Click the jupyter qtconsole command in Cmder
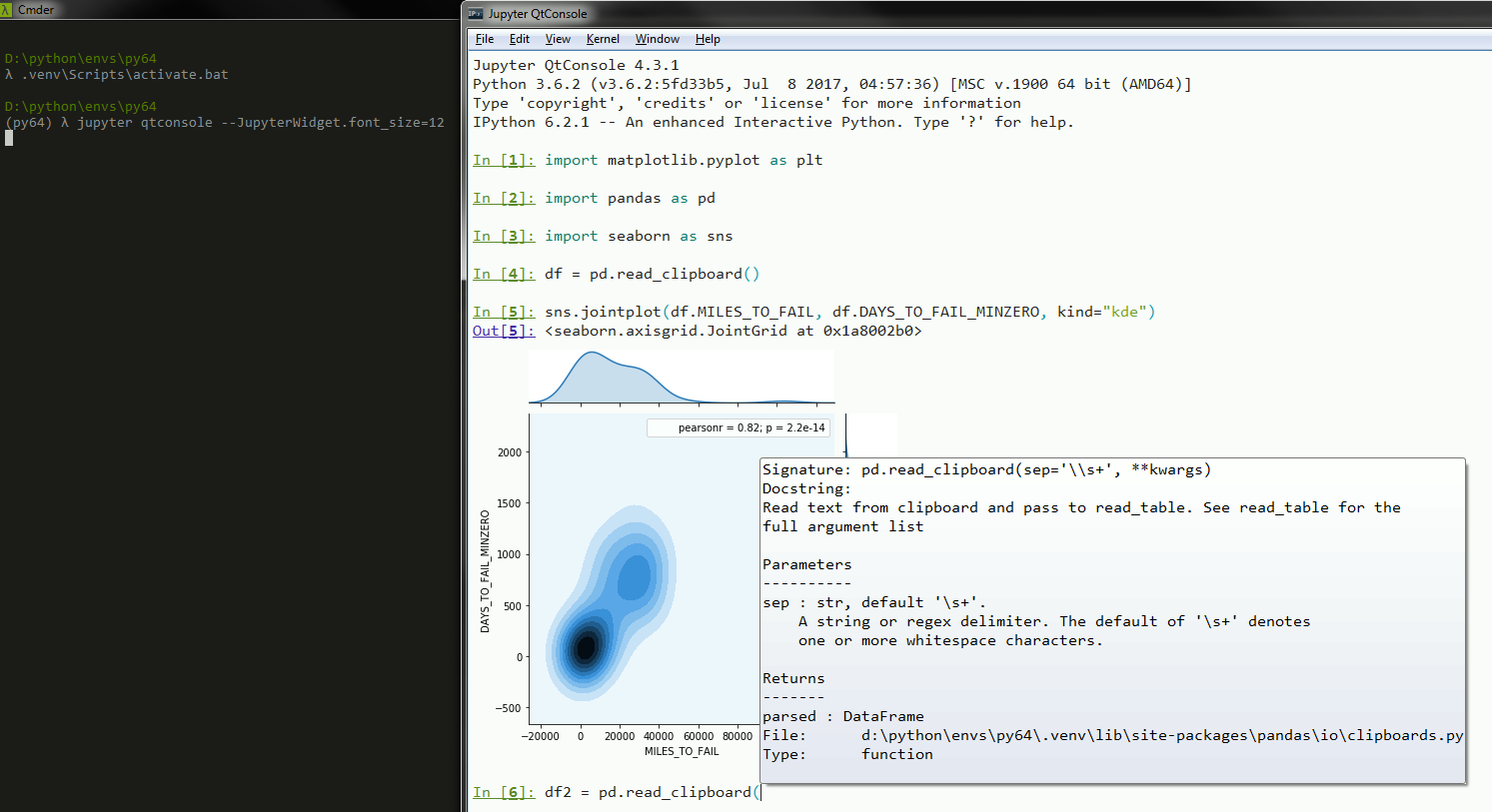 (x=261, y=122)
